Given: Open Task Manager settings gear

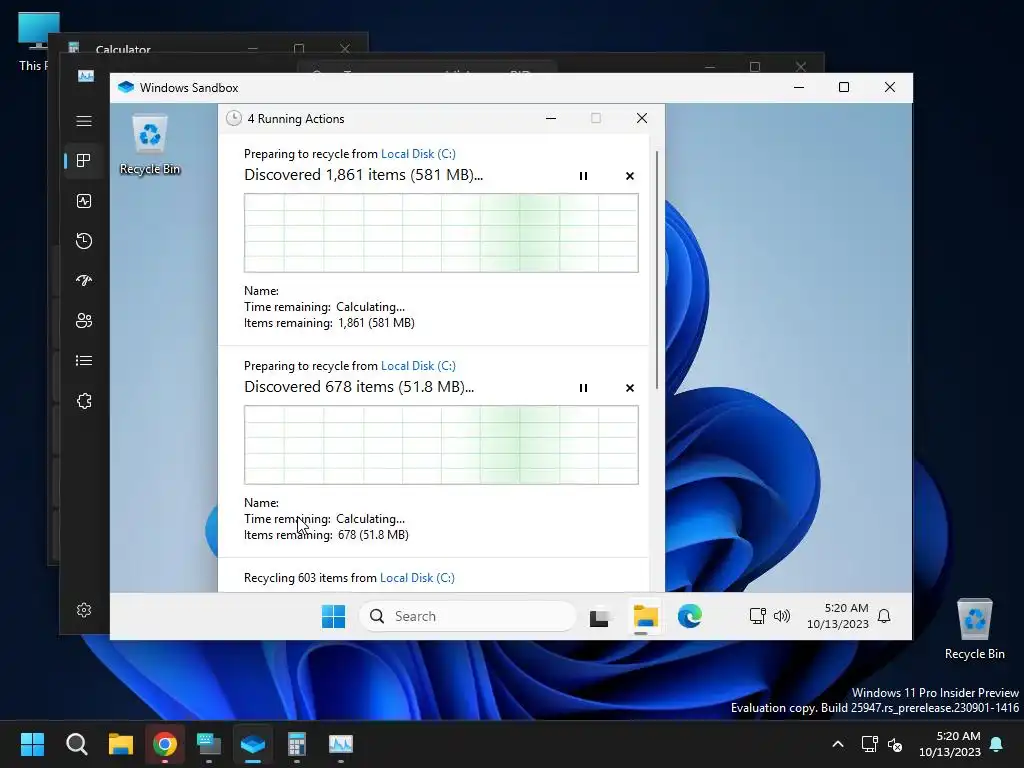Looking at the screenshot, I should [84, 610].
